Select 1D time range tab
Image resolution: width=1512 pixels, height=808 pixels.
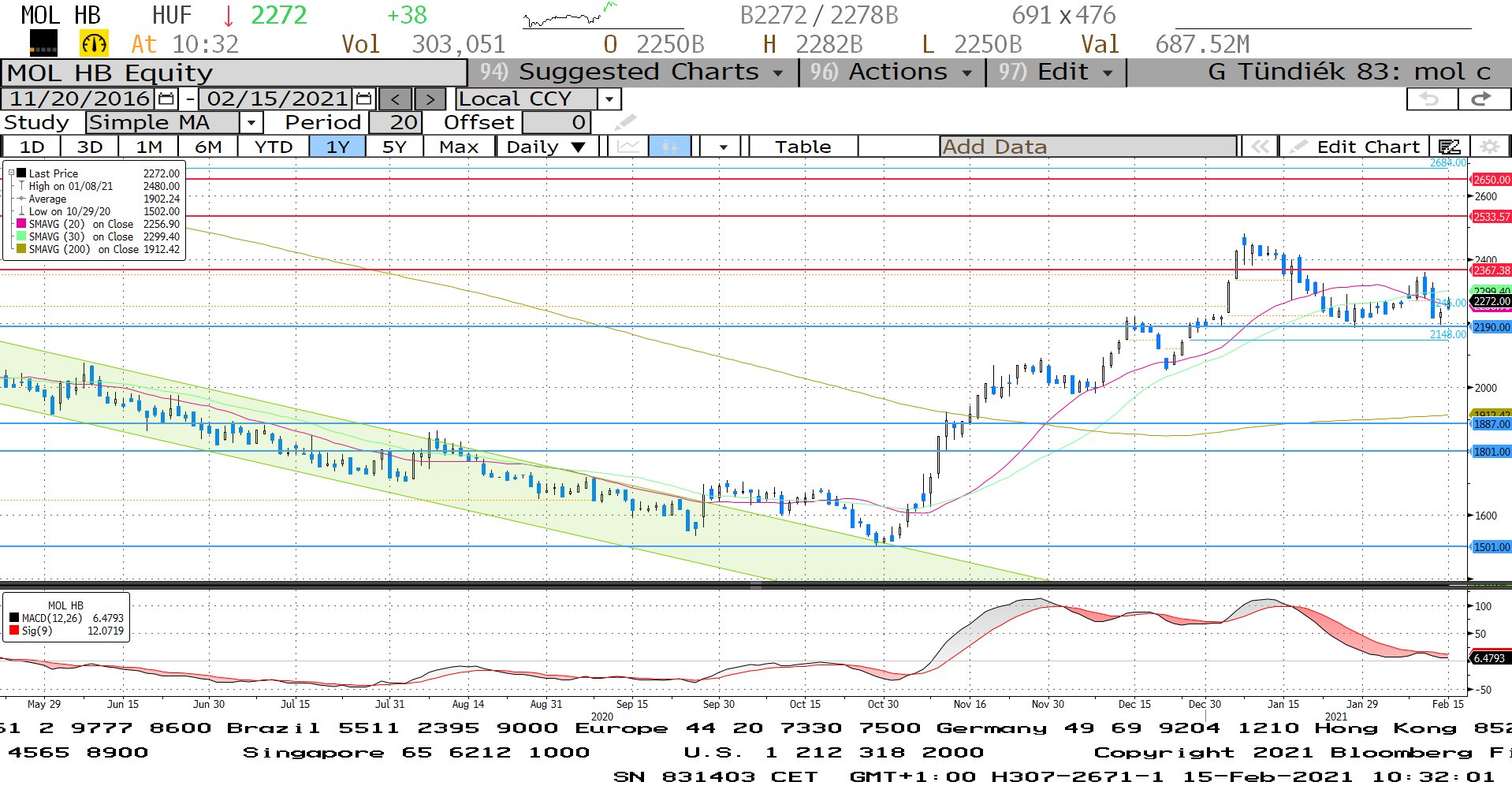click(32, 147)
